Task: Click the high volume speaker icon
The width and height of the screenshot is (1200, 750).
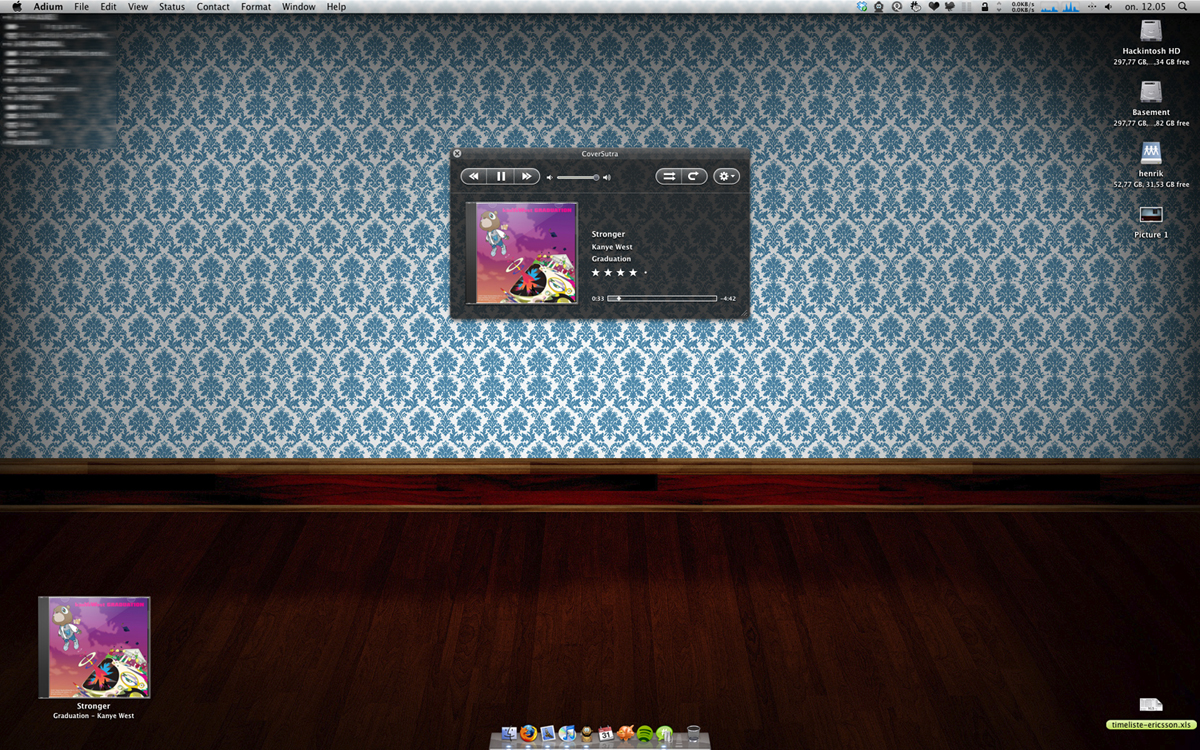Action: 607,177
